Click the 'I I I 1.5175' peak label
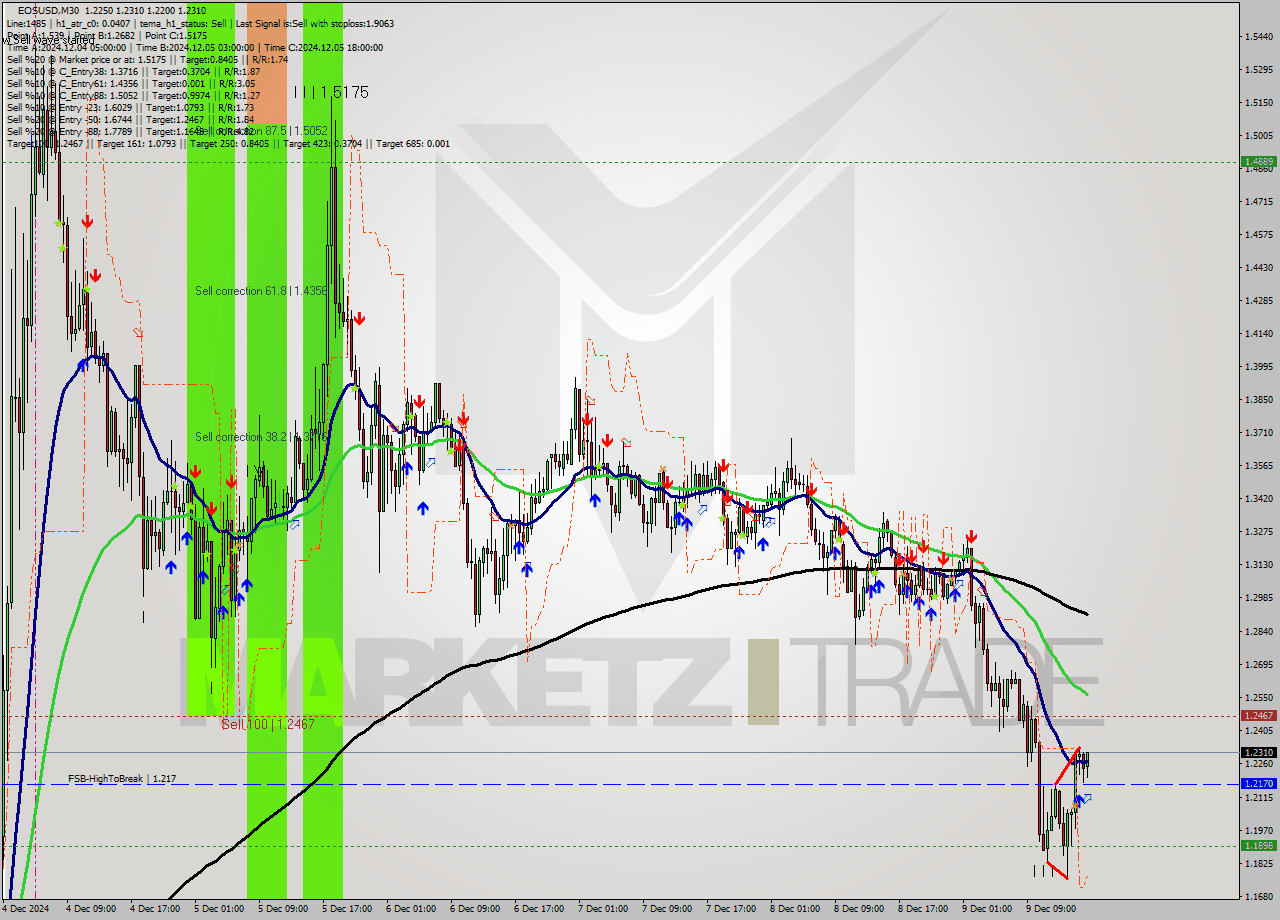This screenshot has width=1280, height=920. point(331,92)
